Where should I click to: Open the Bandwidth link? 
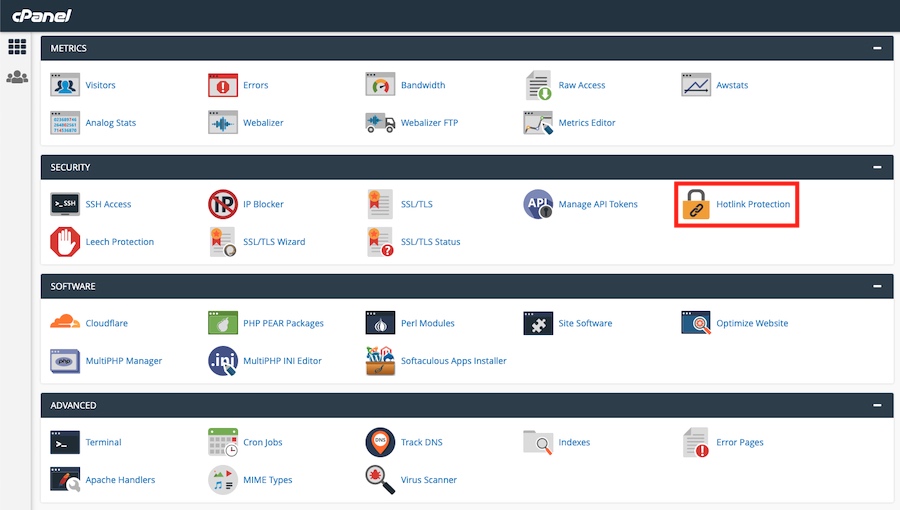[x=423, y=85]
